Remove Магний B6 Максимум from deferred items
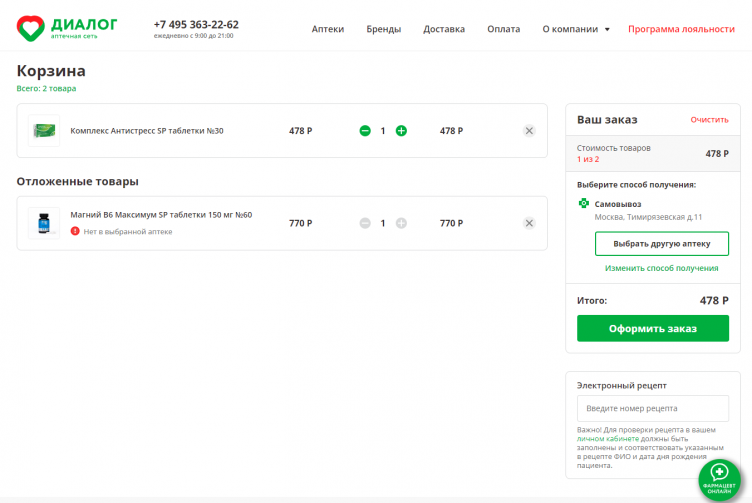Viewport: 752px width, 503px height. click(x=529, y=223)
